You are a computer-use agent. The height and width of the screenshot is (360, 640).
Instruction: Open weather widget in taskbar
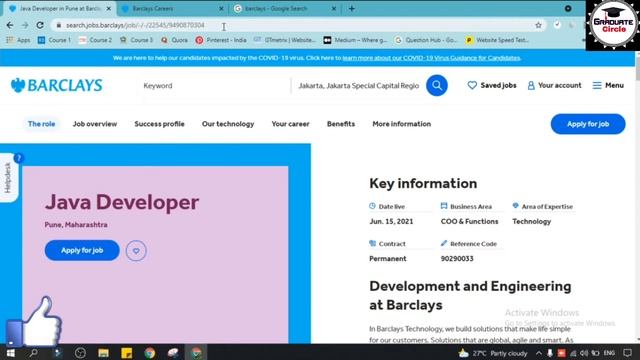pyautogui.click(x=493, y=353)
